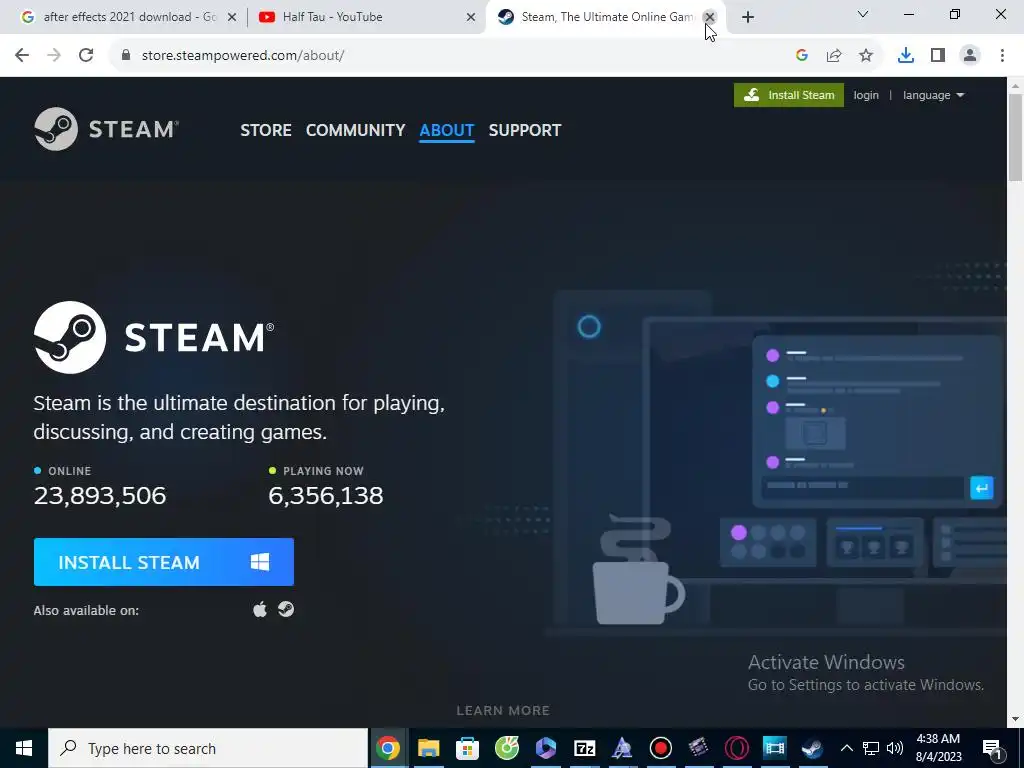
Task: Open the tab search chevron
Action: (x=863, y=14)
